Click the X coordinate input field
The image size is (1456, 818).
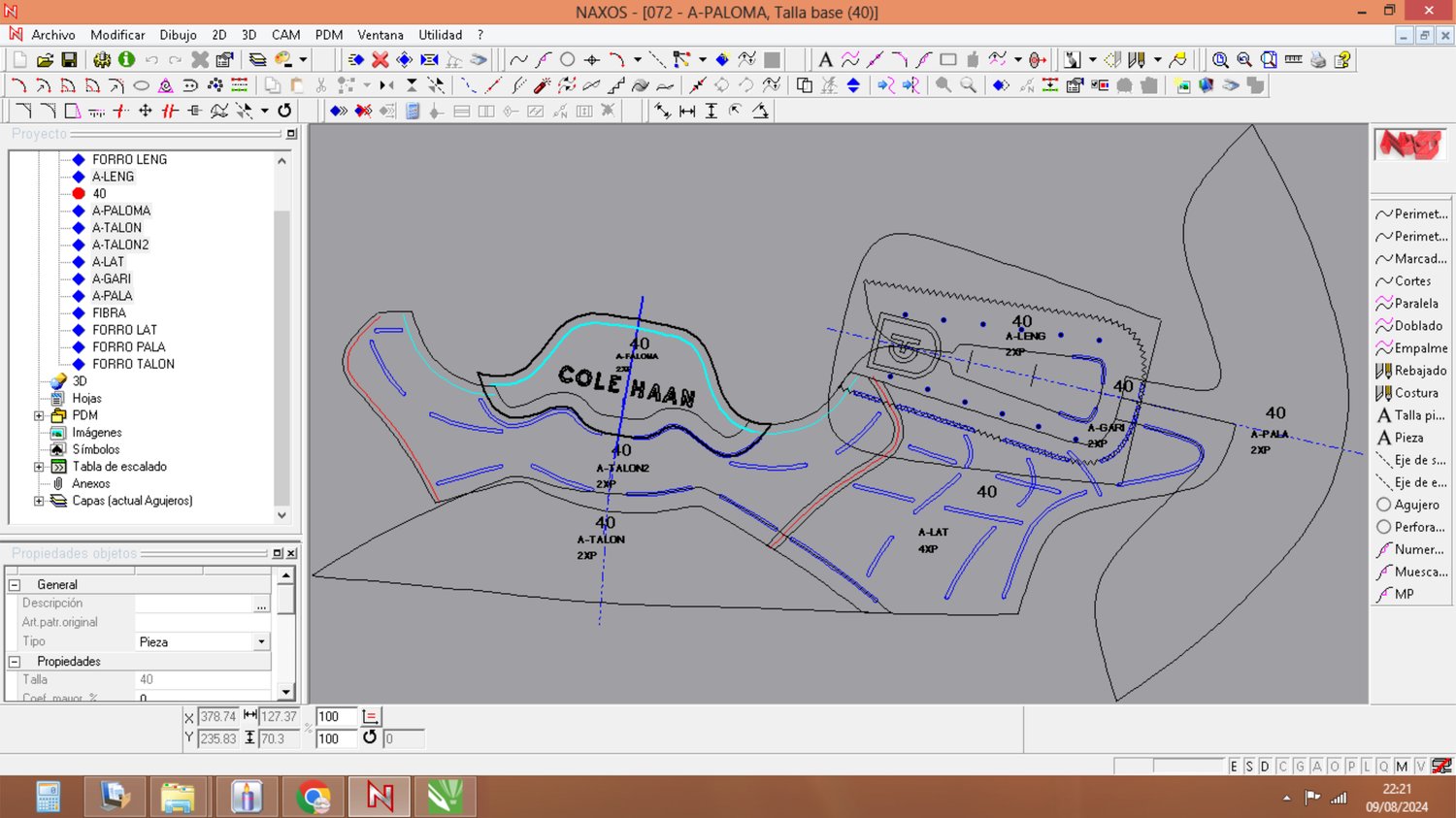(x=218, y=716)
